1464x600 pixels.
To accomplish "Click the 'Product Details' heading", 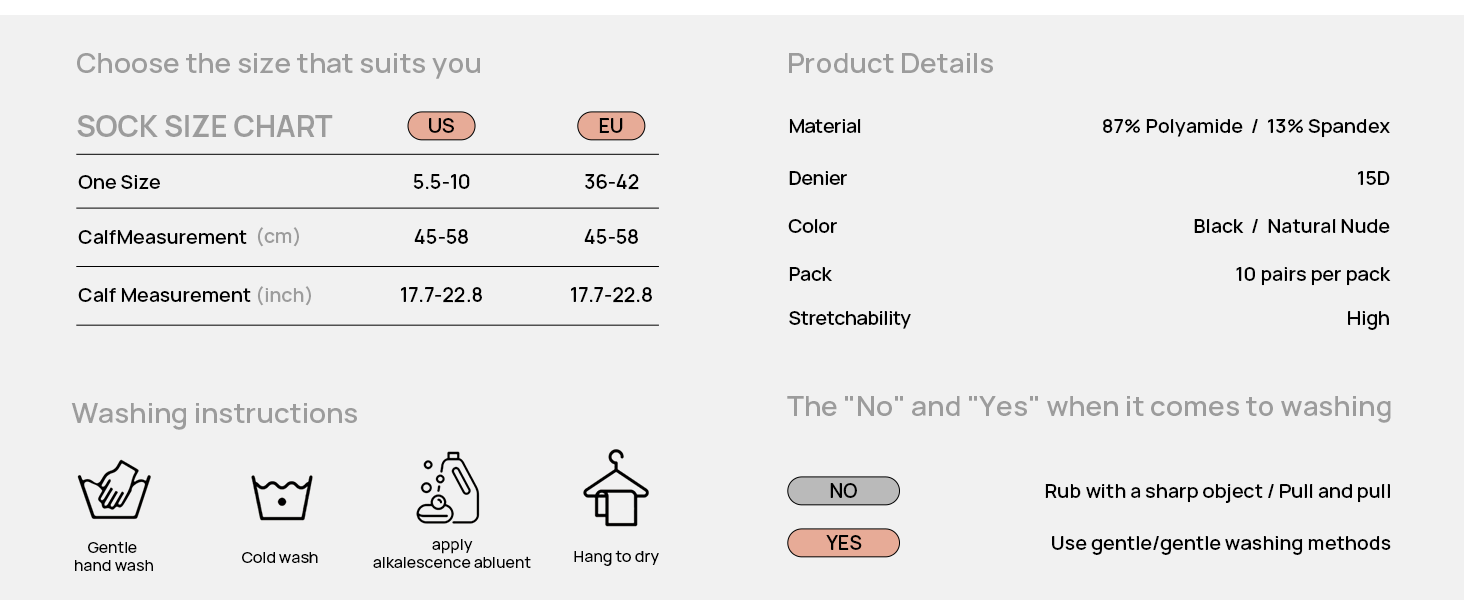I will pyautogui.click(x=890, y=63).
